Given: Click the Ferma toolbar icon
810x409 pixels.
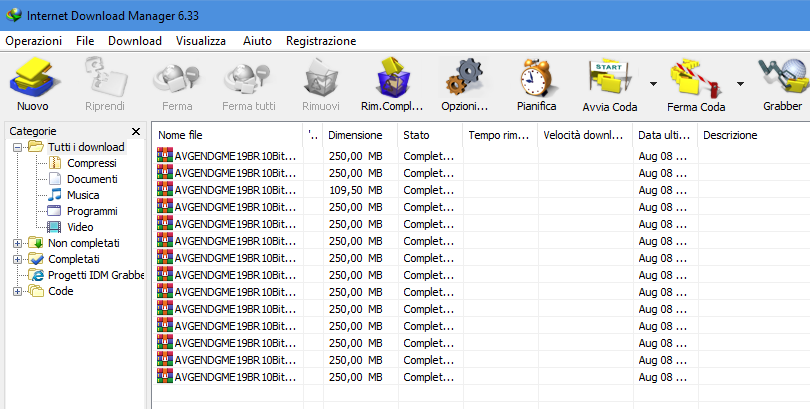Looking at the screenshot, I should click(176, 78).
